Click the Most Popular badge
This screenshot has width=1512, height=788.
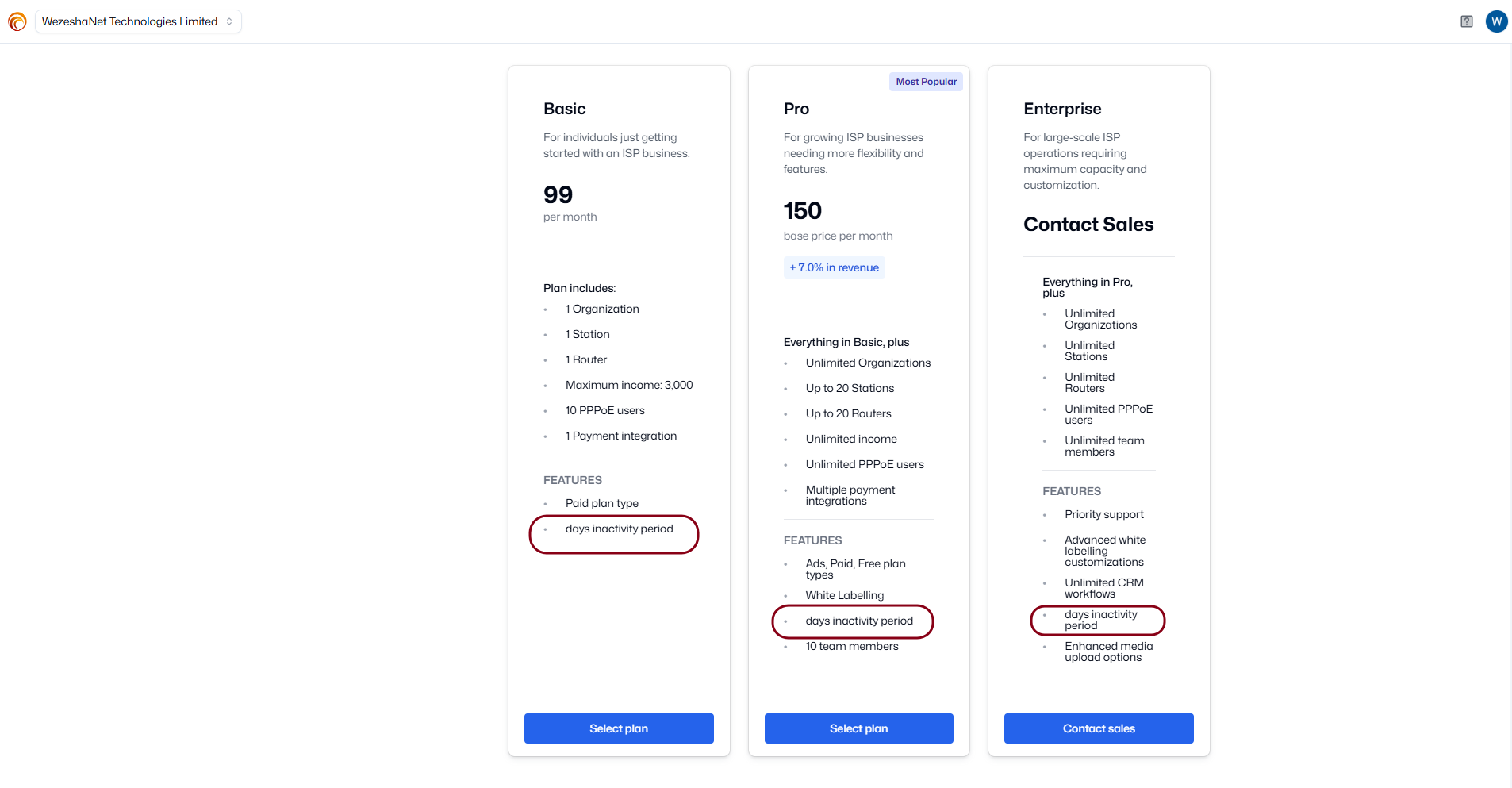(x=926, y=82)
